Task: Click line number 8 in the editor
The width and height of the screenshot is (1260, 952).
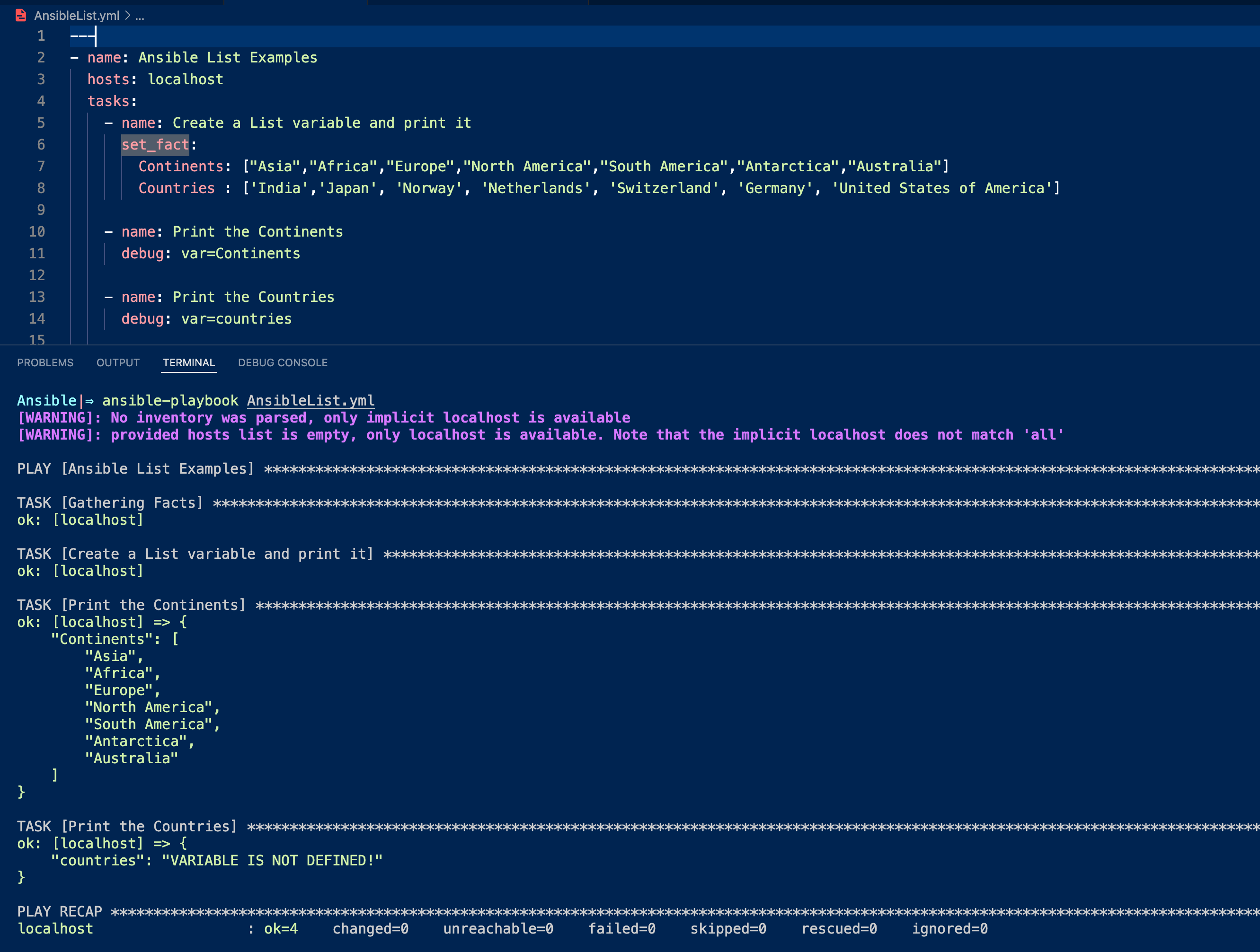Action: tap(40, 188)
